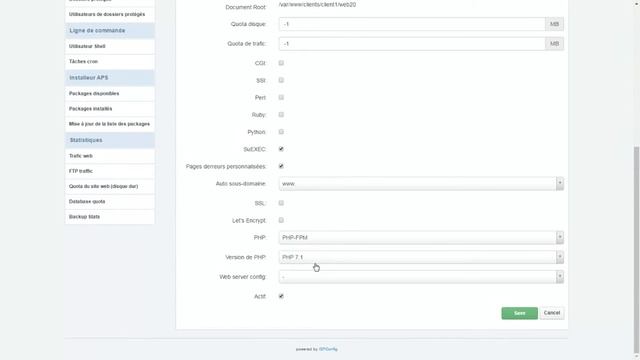Enable the Python checkbox
The height and width of the screenshot is (360, 640).
[x=281, y=132]
